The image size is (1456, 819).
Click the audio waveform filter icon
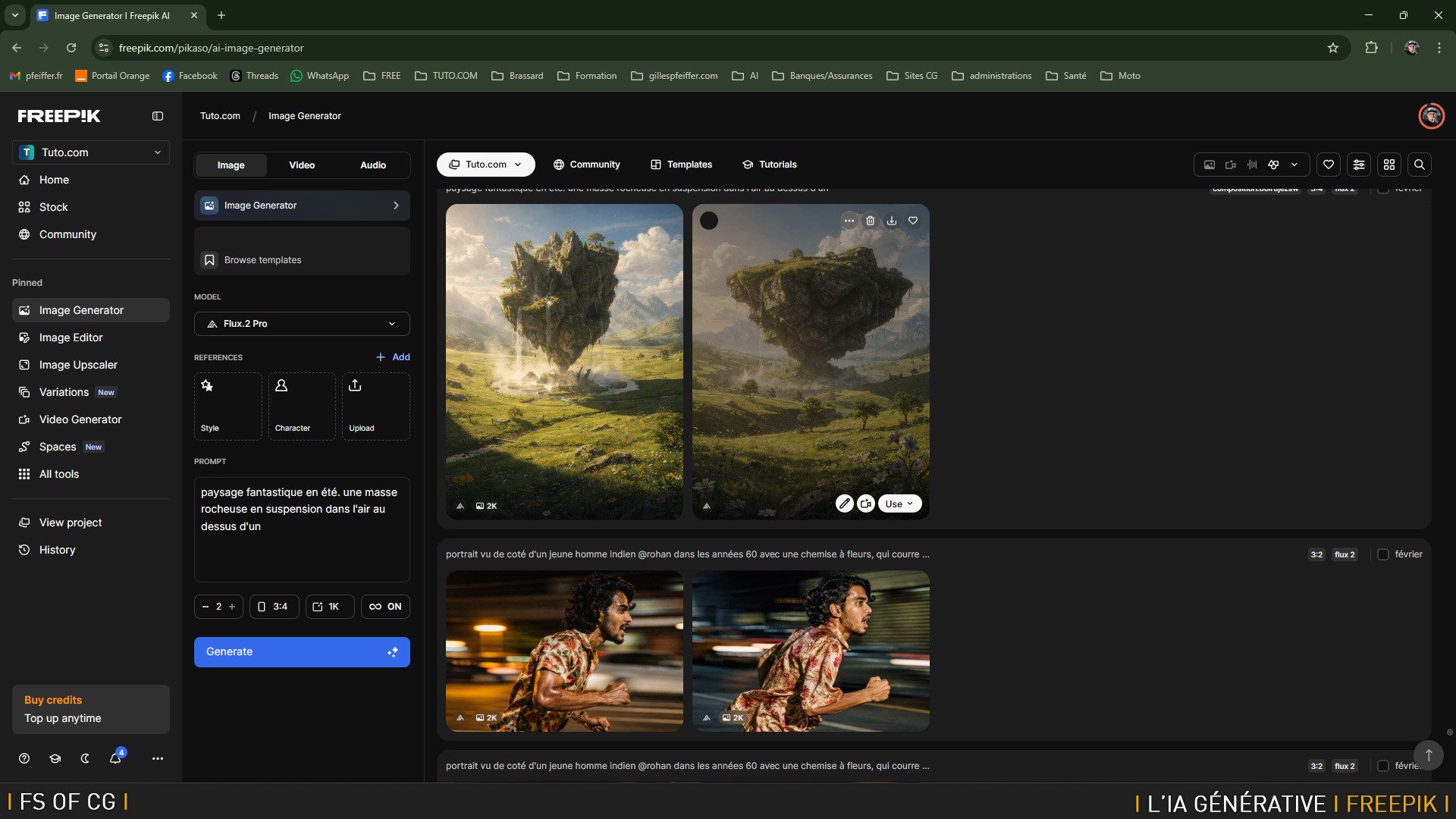click(1252, 165)
